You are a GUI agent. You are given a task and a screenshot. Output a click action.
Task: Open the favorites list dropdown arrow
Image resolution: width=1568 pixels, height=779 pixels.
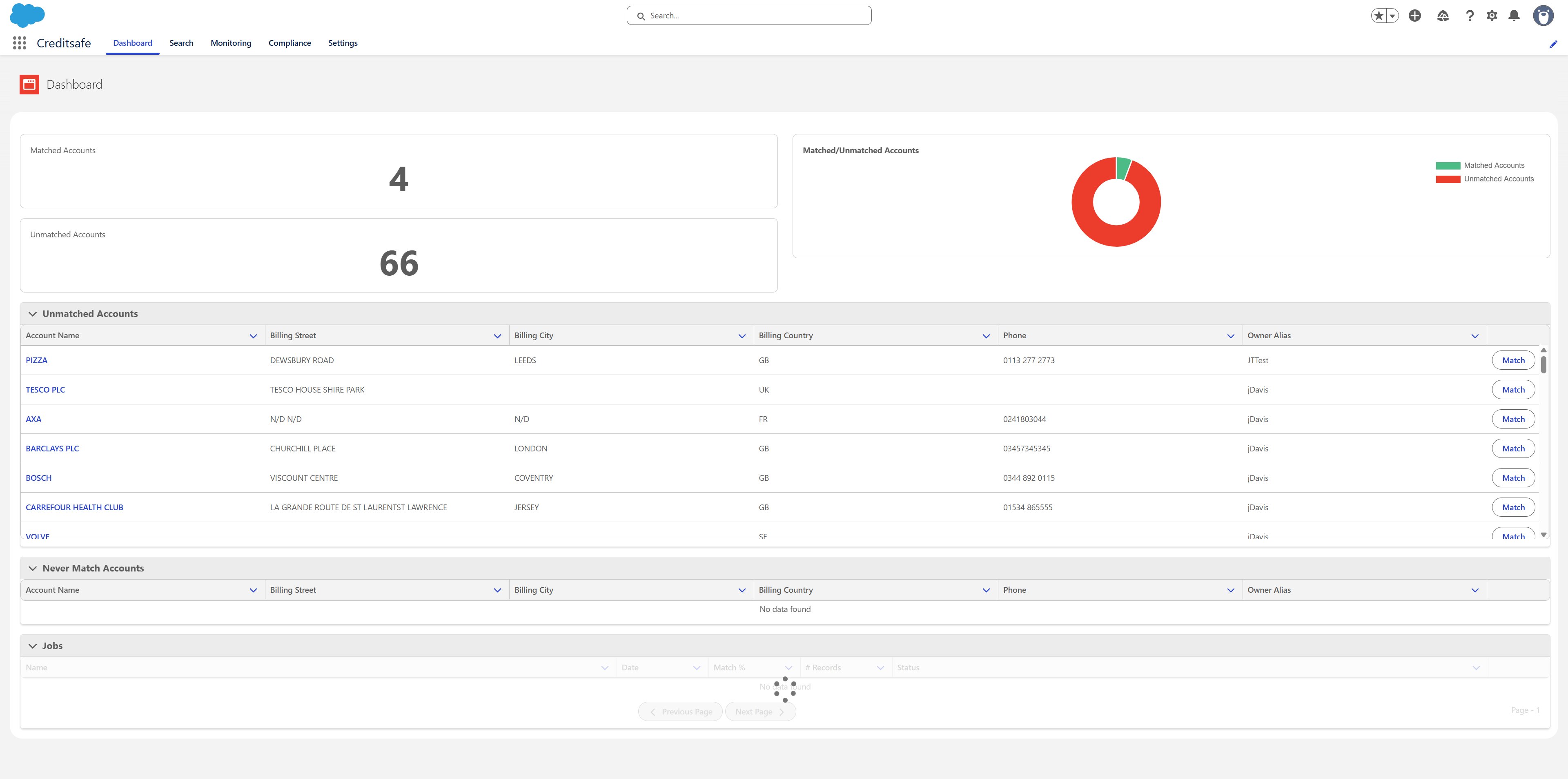pos(1392,16)
